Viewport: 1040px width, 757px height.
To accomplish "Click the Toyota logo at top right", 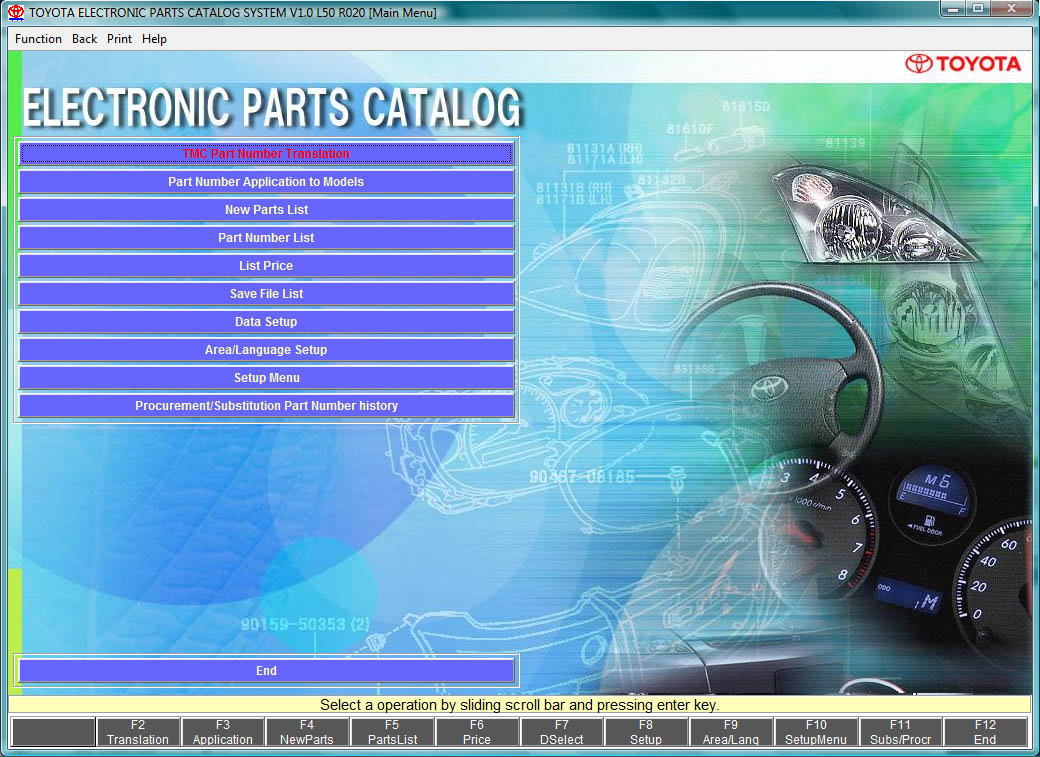I will 963,64.
